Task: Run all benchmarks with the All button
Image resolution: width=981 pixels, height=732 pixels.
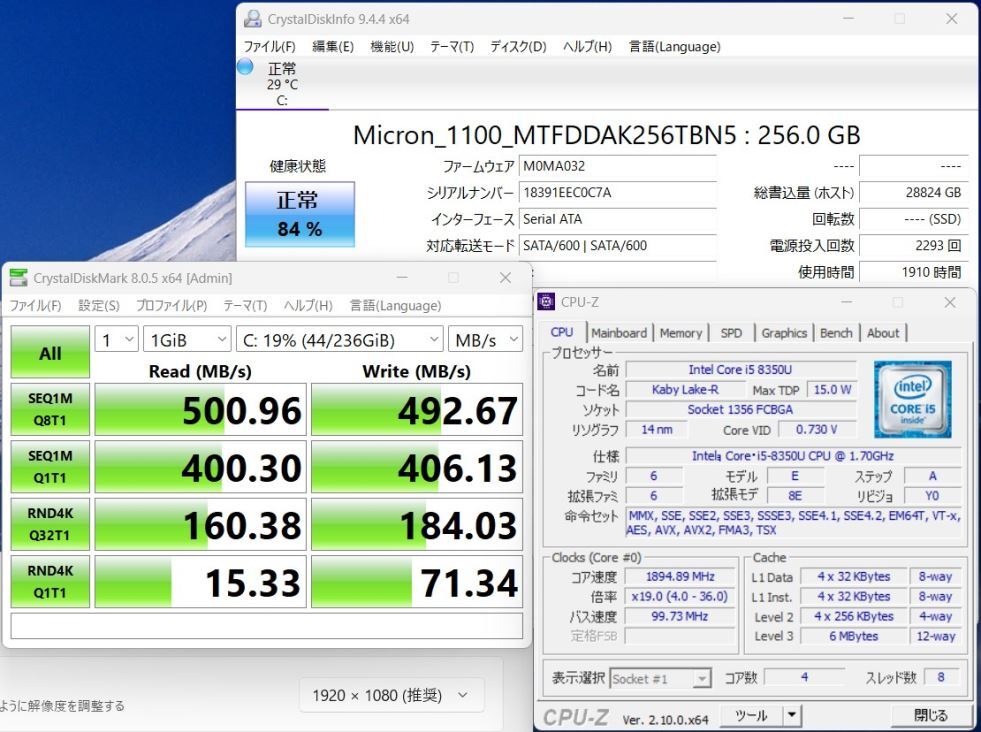Action: 50,352
